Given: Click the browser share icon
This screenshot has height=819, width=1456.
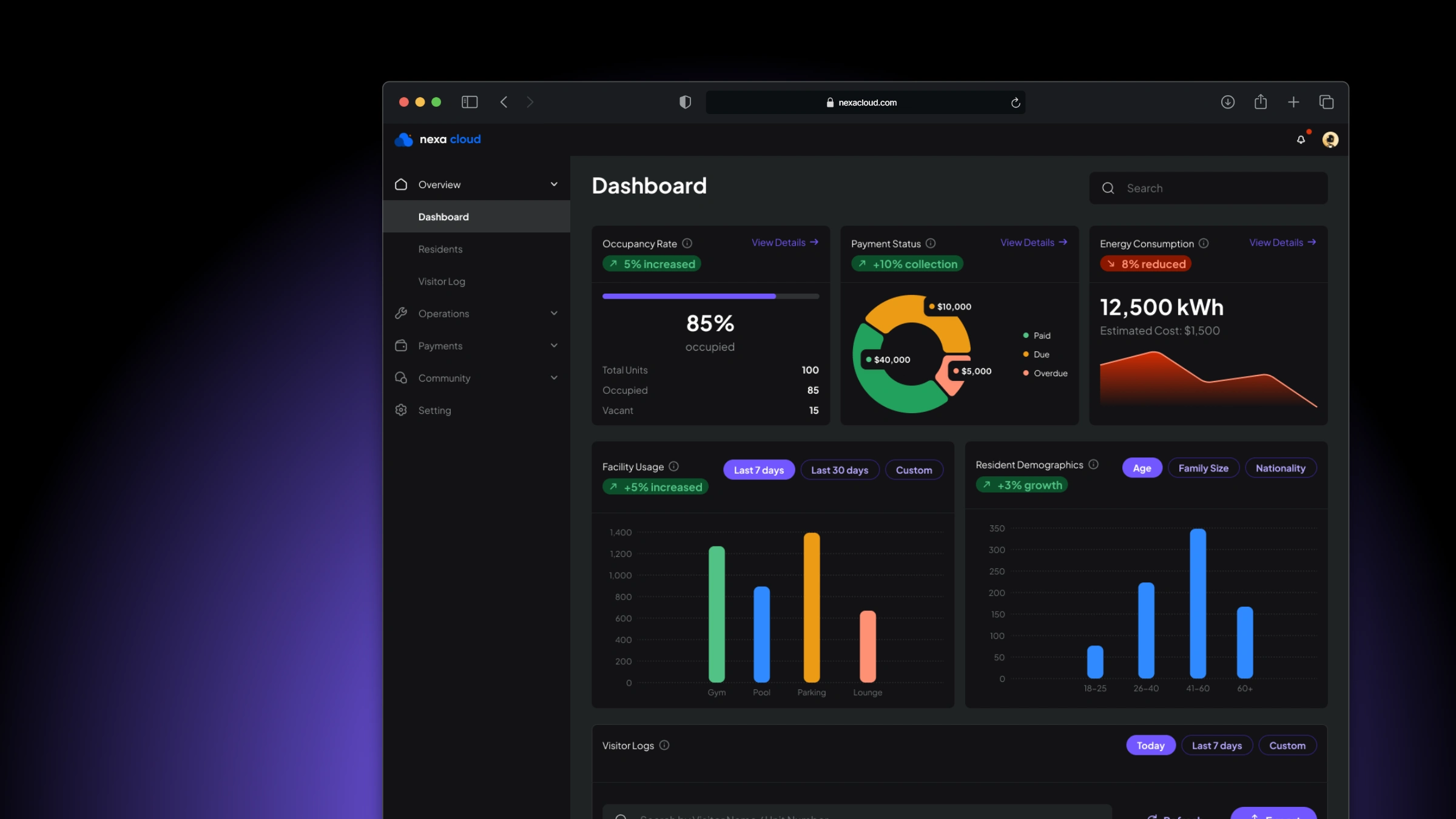Looking at the screenshot, I should click(x=1261, y=102).
